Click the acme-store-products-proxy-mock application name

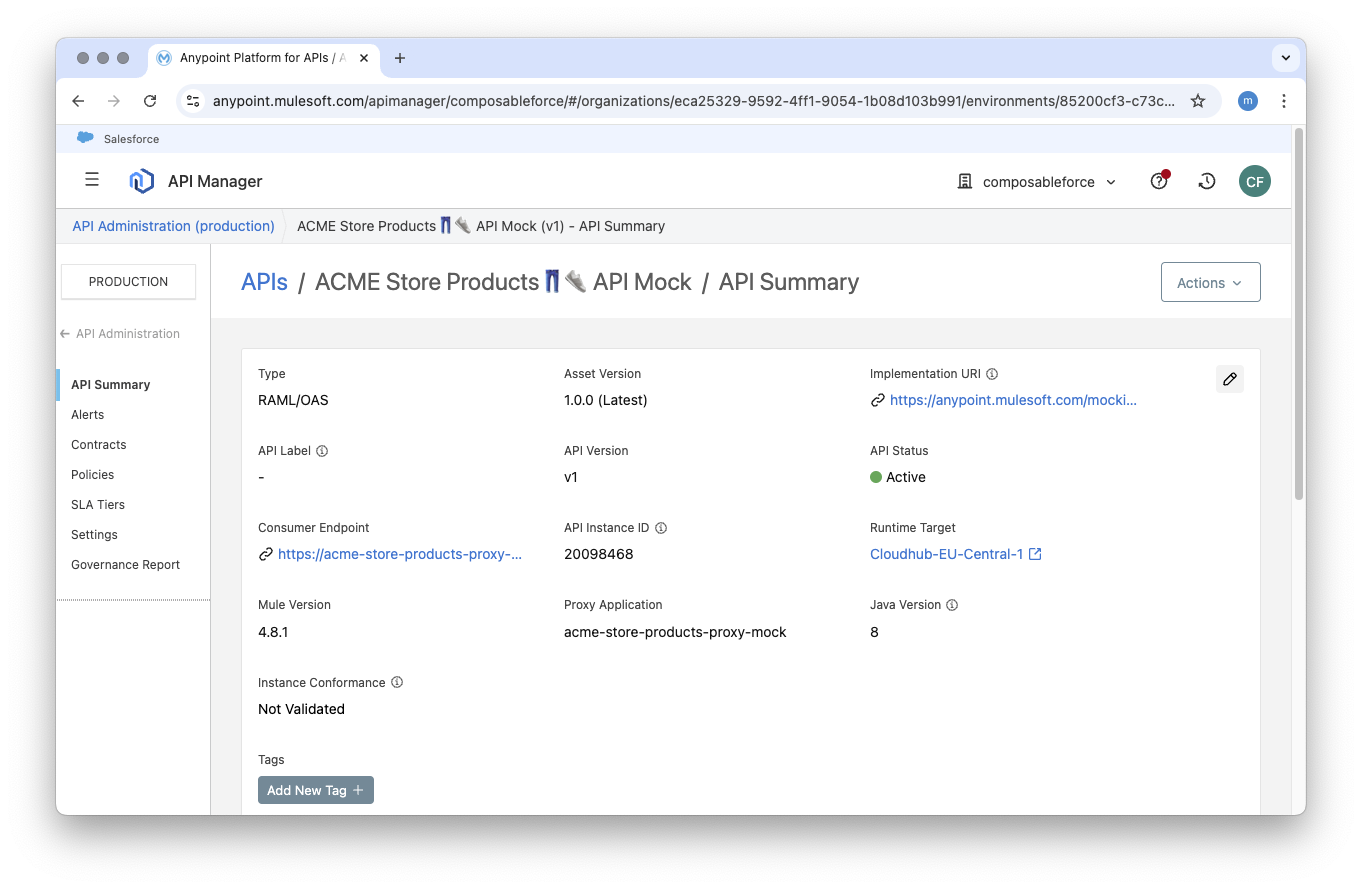(x=675, y=632)
